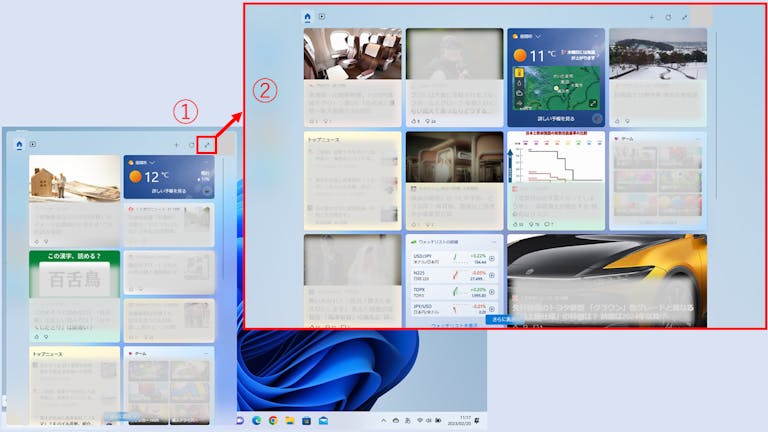Select Home tab in expanded widgets panel
The width and height of the screenshot is (768, 432).
point(307,17)
